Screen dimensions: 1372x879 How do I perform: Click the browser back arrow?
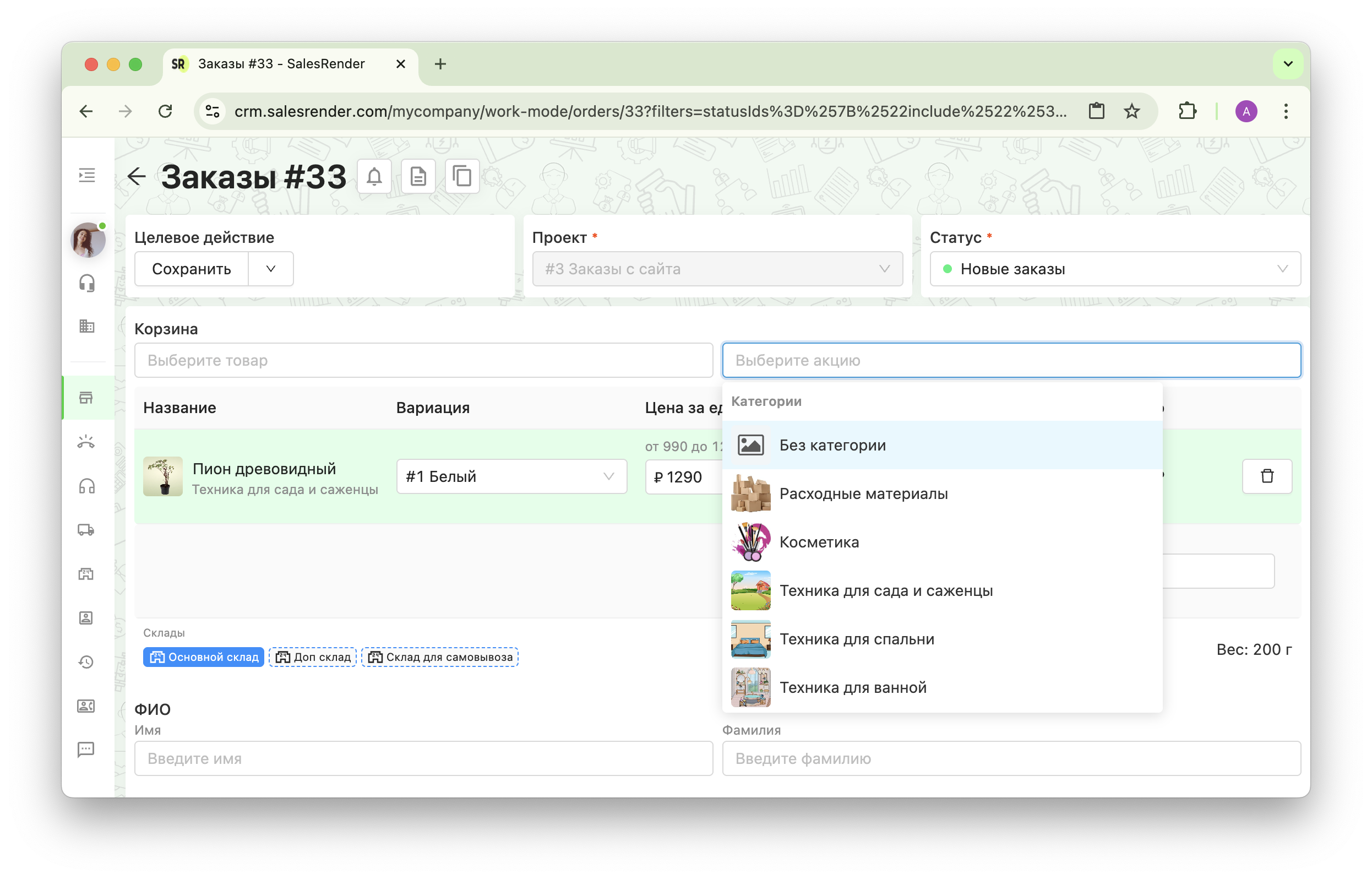(x=86, y=111)
